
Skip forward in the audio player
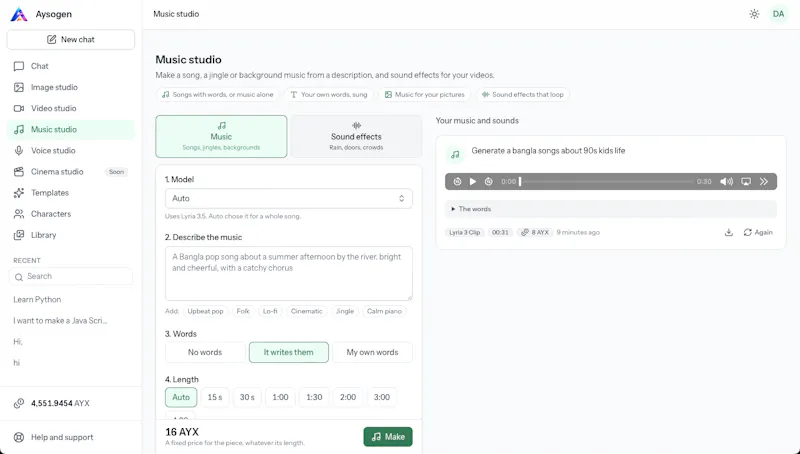click(x=489, y=182)
